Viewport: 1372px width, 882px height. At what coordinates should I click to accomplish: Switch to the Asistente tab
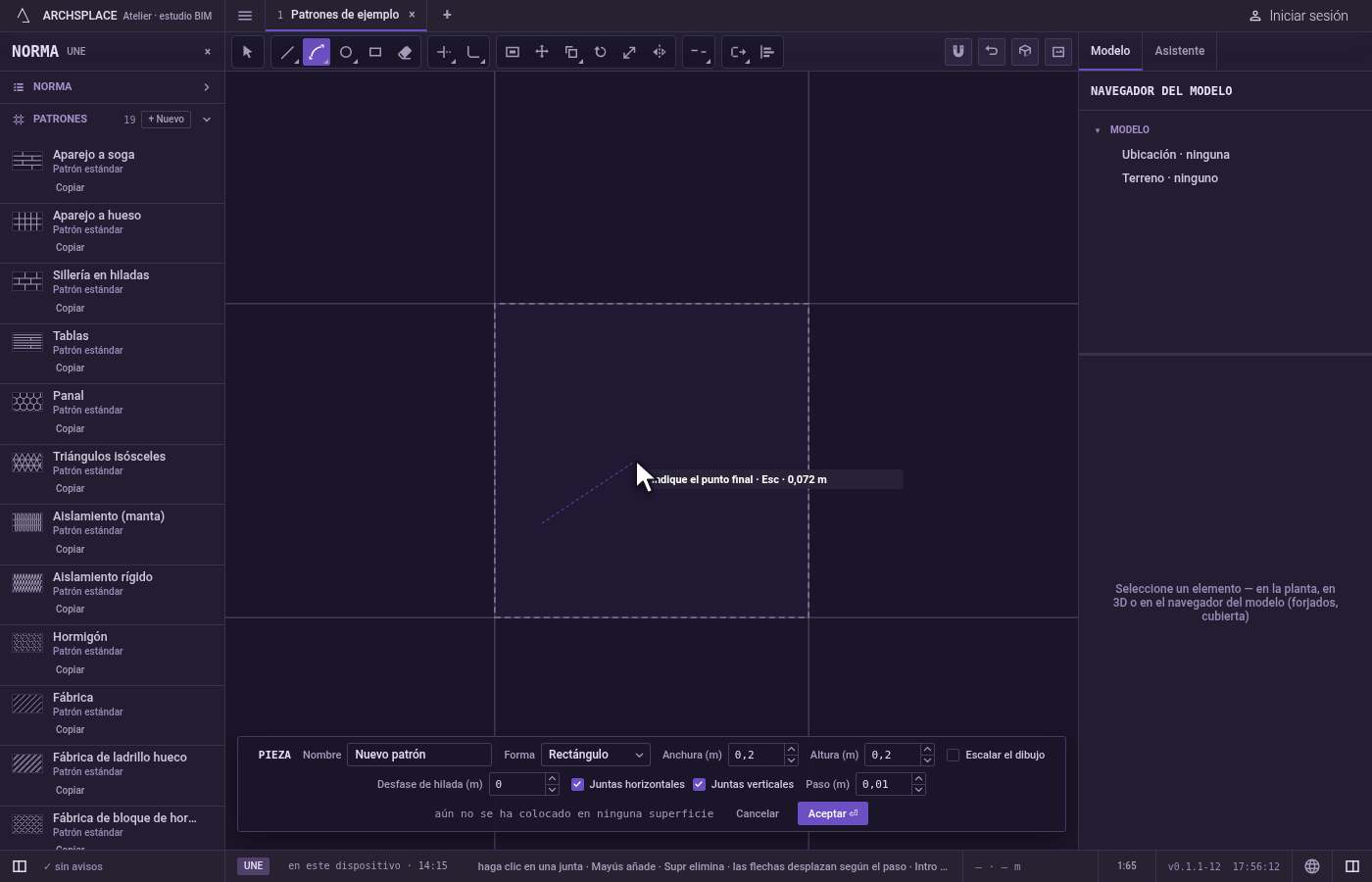tap(1179, 51)
